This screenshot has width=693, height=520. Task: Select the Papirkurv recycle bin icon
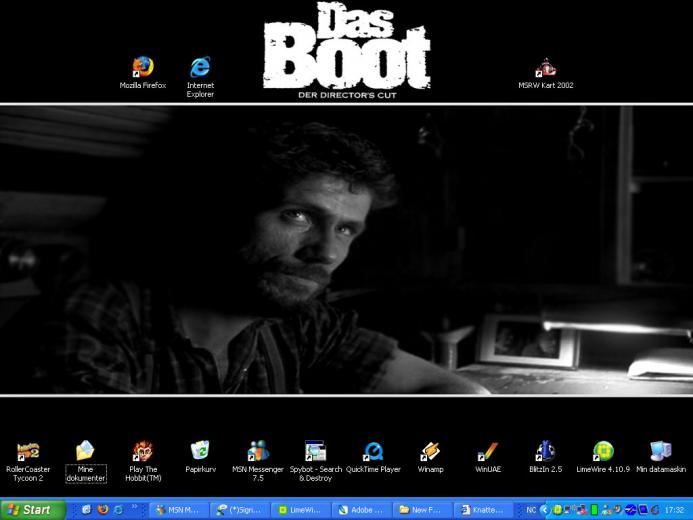tap(200, 457)
